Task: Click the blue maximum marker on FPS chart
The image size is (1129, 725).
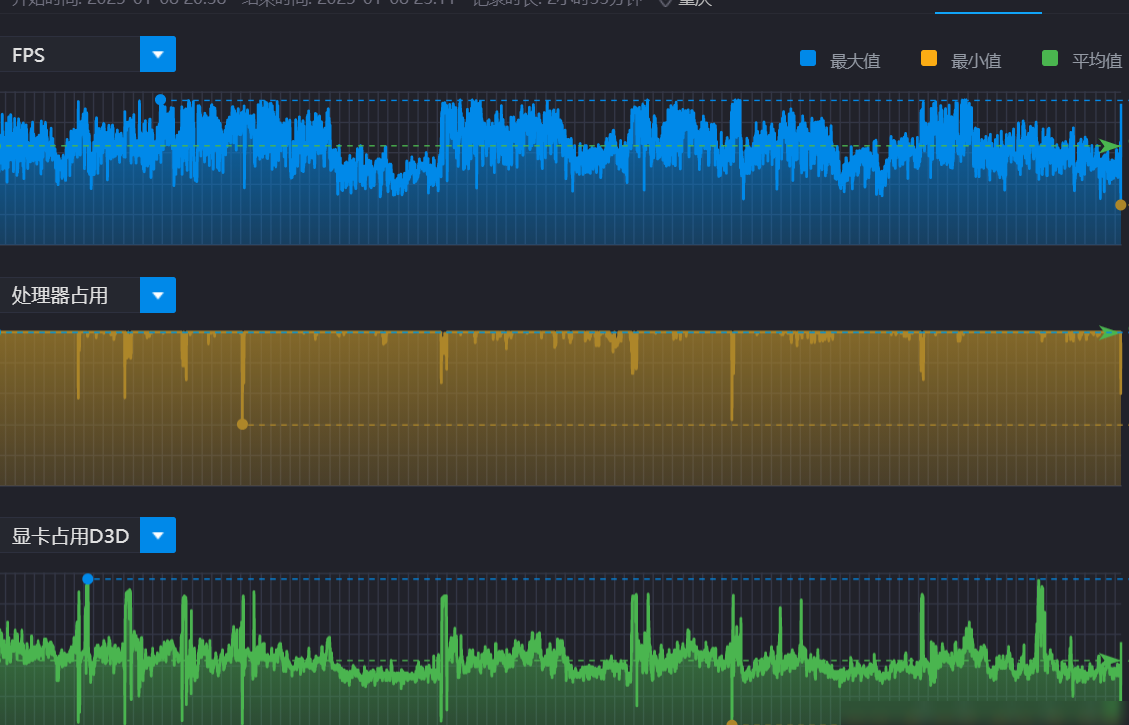Action: pyautogui.click(x=161, y=100)
